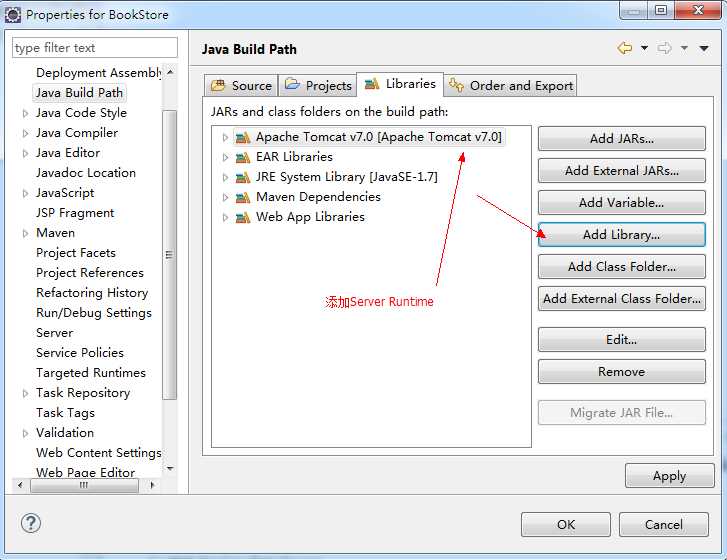Click the Apache Tomcat v7.0 library icon

[243, 138]
